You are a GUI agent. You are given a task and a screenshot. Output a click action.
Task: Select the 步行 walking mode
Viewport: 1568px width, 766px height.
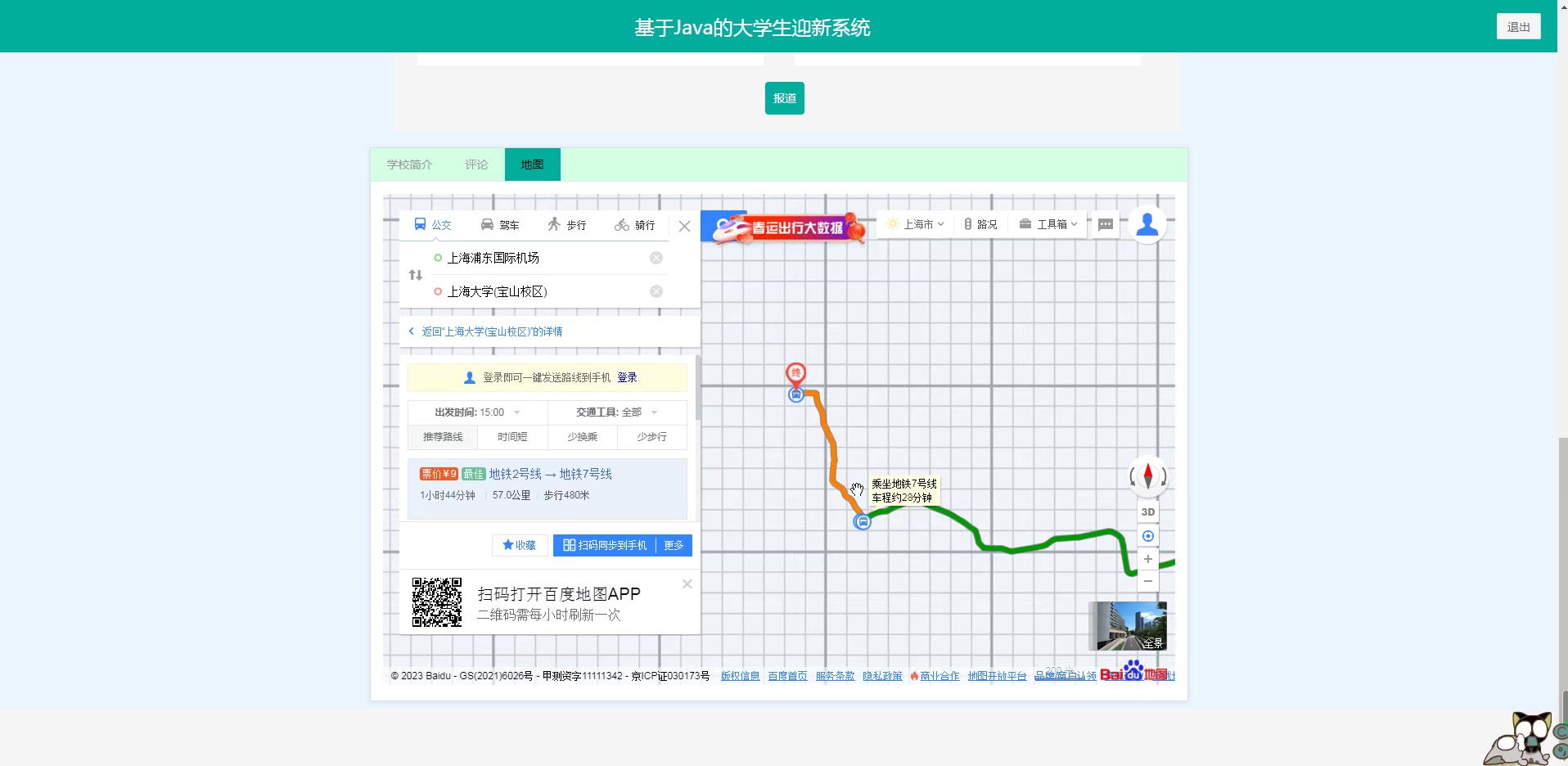567,225
